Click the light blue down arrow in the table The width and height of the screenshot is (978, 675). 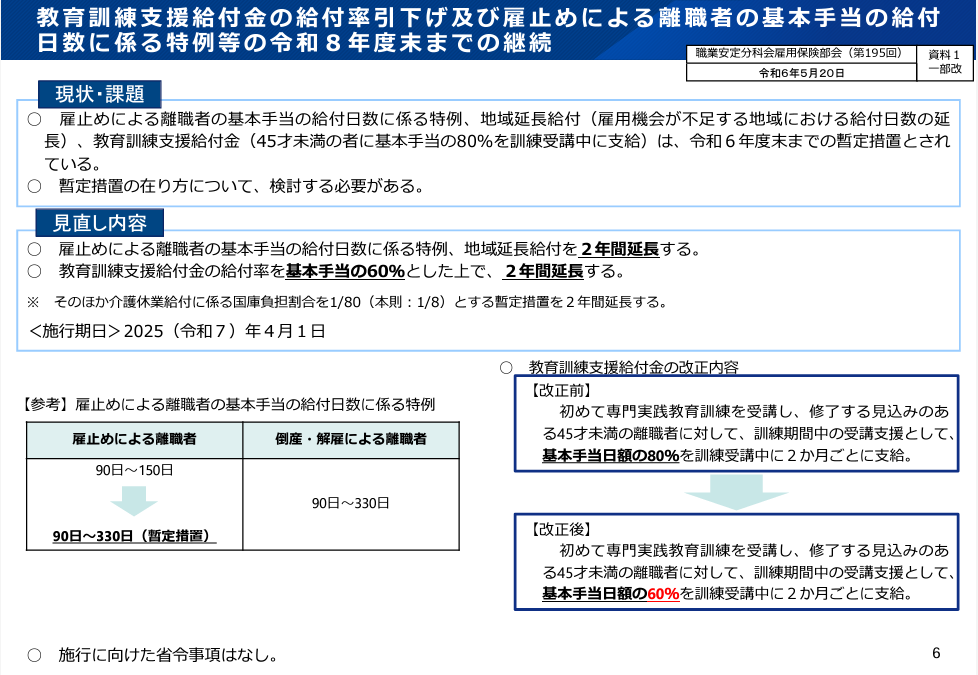tap(134, 501)
